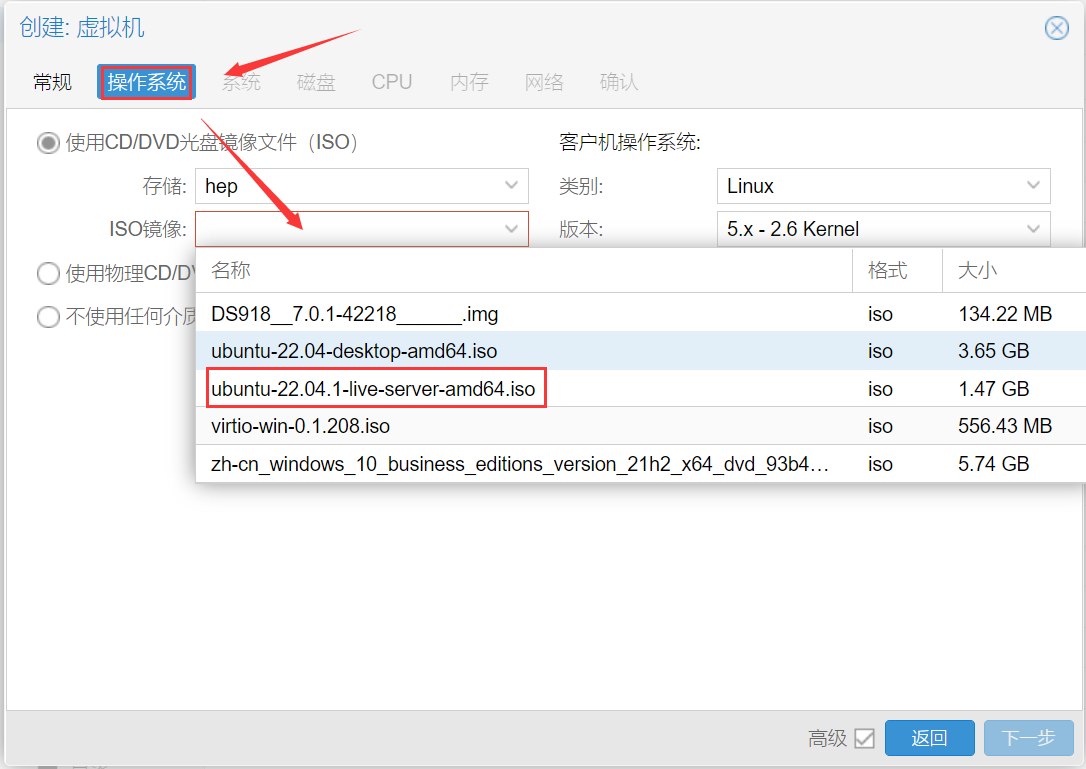Click size cell 556.43 MB

click(1005, 425)
